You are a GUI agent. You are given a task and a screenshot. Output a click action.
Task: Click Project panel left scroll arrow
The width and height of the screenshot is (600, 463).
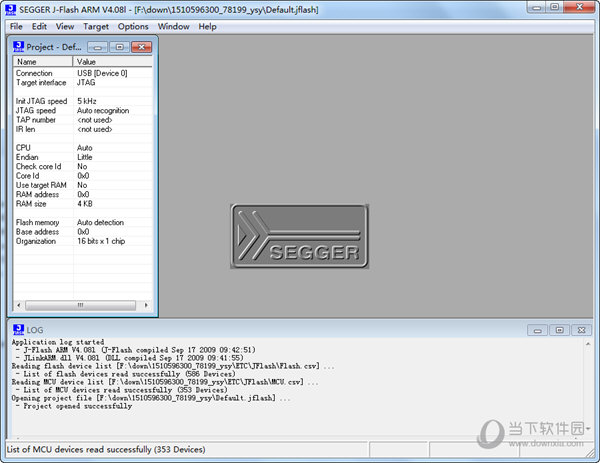pos(18,305)
